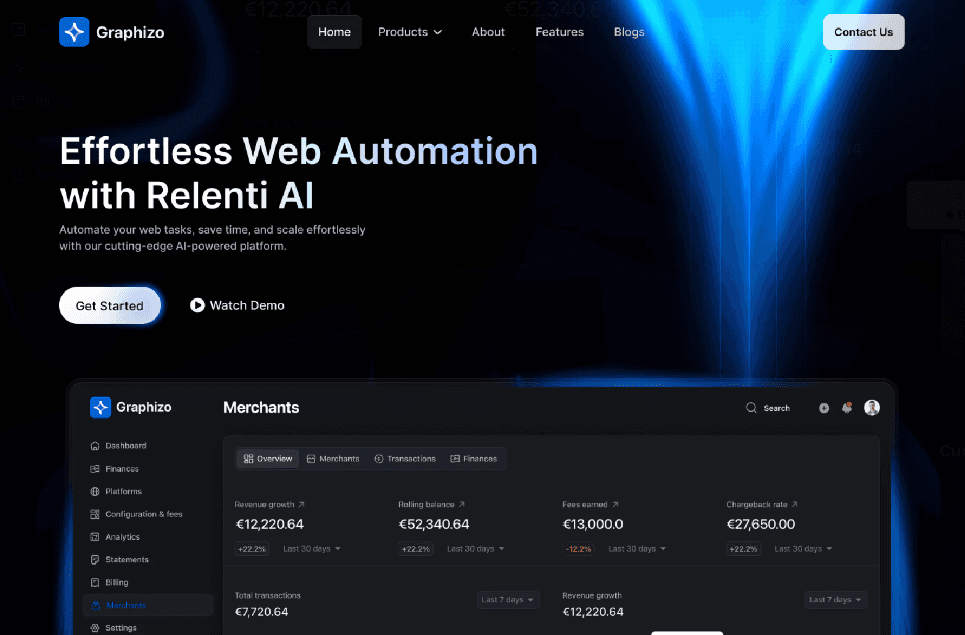
Task: Click the Statements sidebar icon
Action: [x=95, y=560]
